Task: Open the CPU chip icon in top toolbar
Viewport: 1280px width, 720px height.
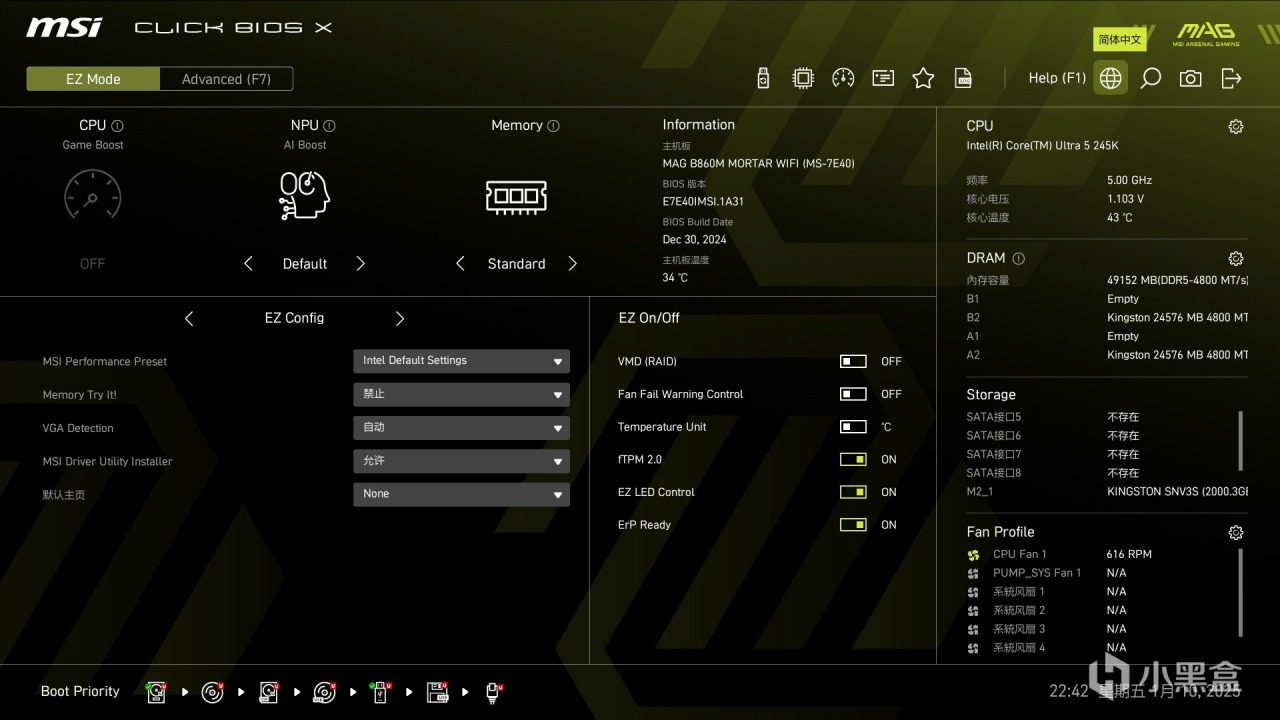Action: 803,78
